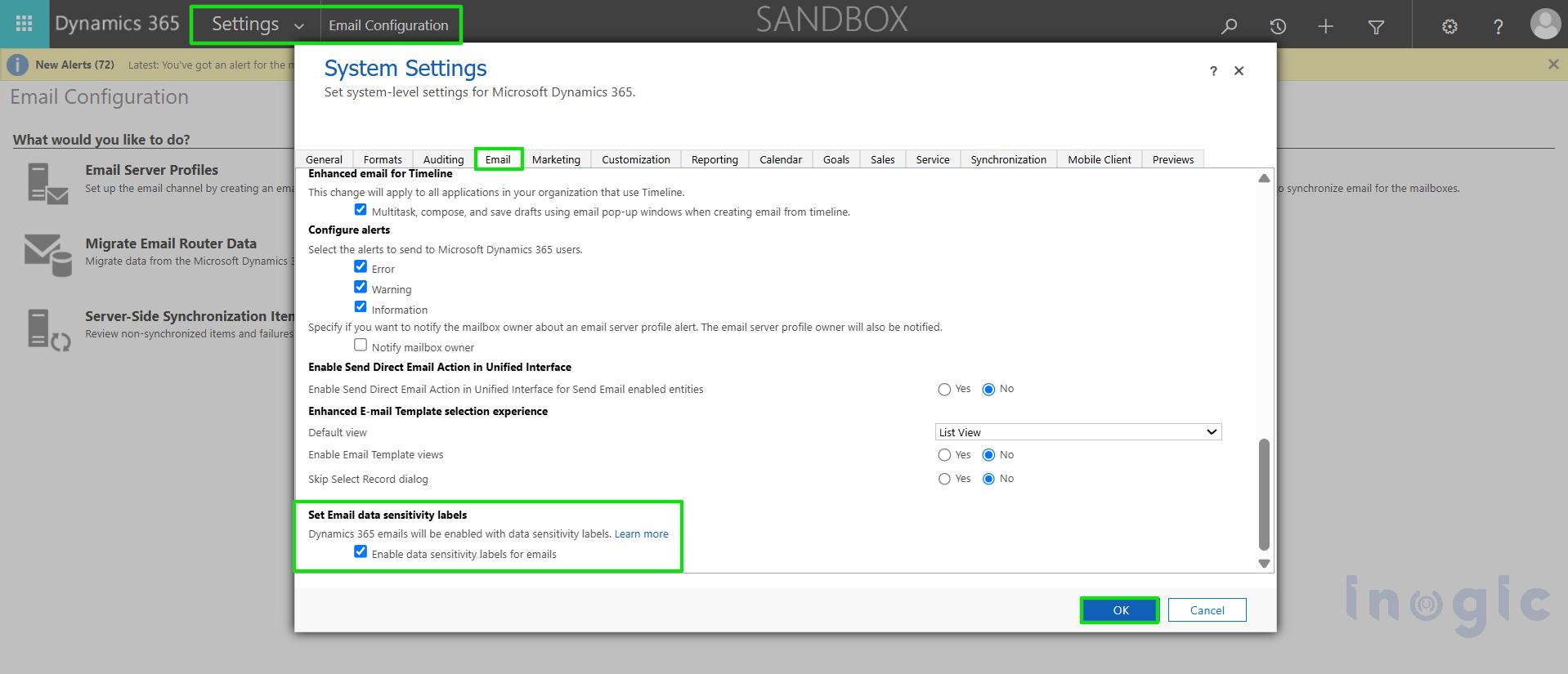The image size is (1568, 674).
Task: Click the Migrate Email Router Data icon
Action: click(x=47, y=255)
